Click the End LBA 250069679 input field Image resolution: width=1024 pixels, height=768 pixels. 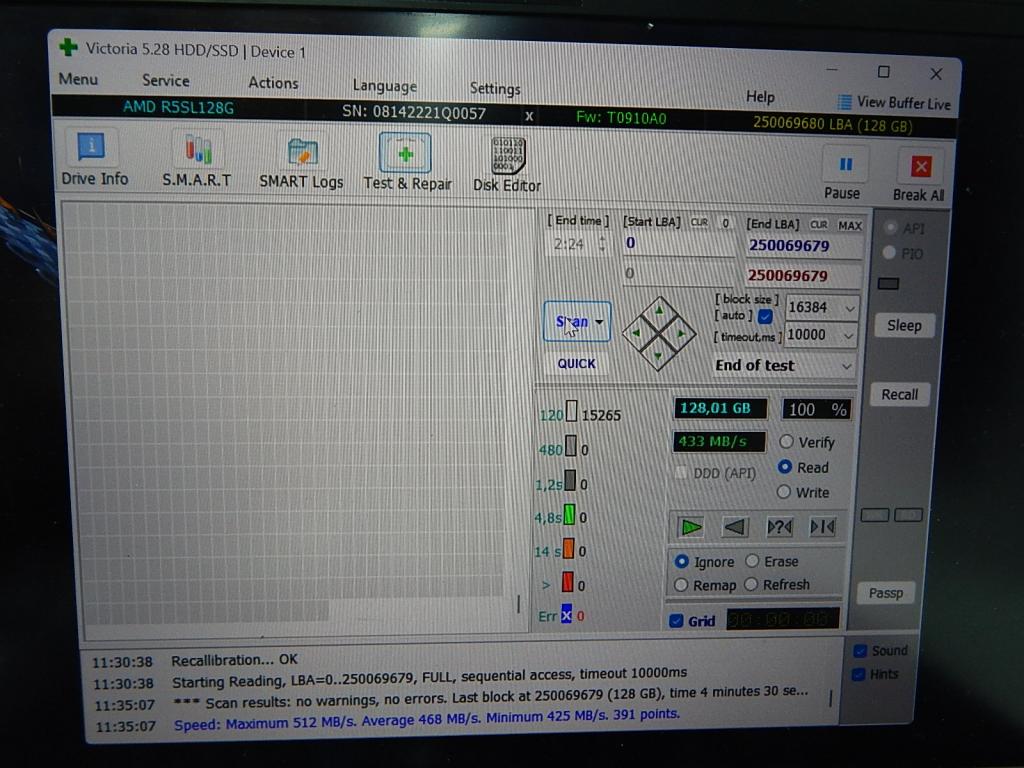pos(803,246)
